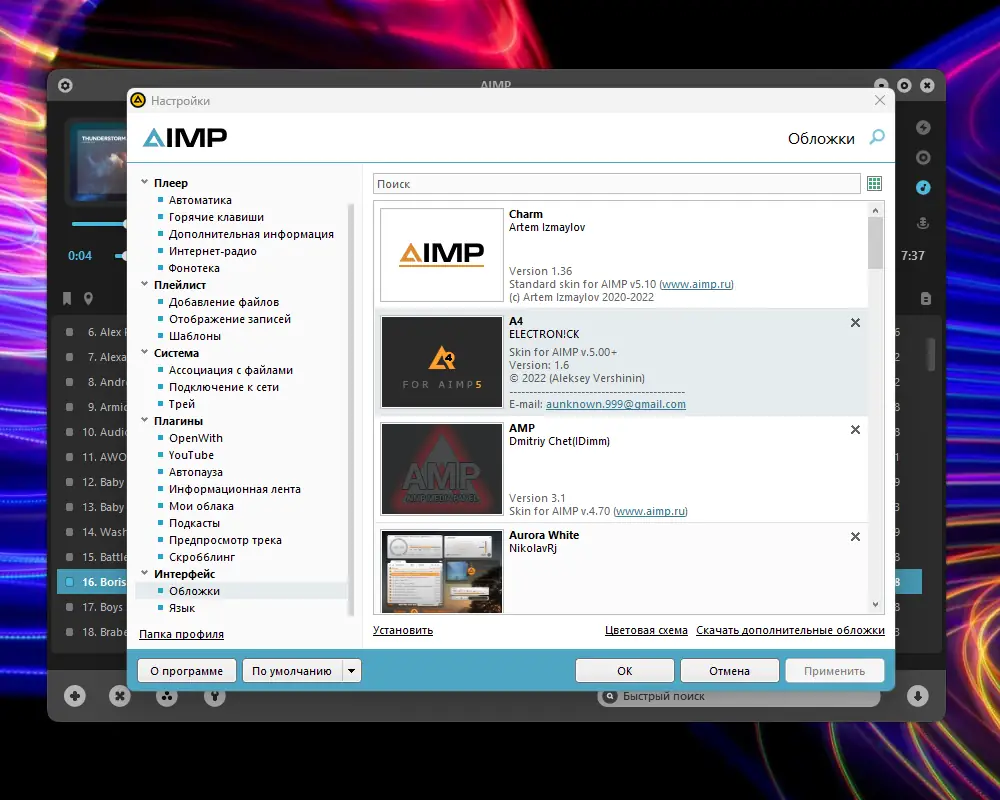Viewport: 1000px width, 800px height.
Task: Click the down-arrow icon at player bottom right
Action: pyautogui.click(x=918, y=696)
